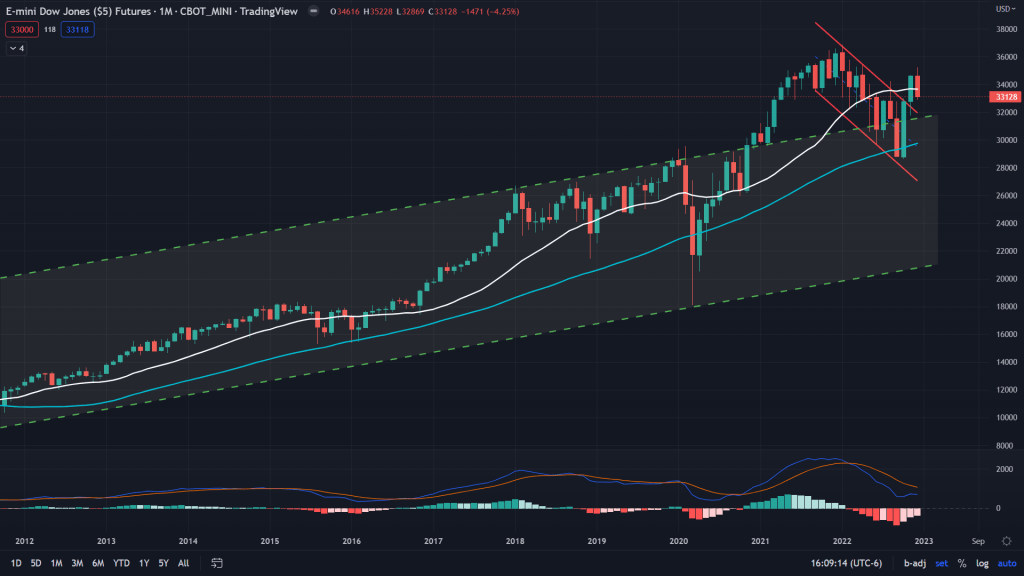Open chart settings gear icon

pos(1003,539)
